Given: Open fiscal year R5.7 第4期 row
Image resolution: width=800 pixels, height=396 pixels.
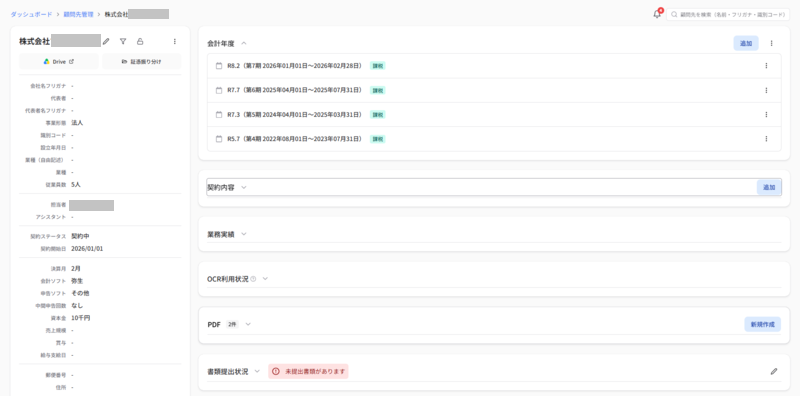Looking at the screenshot, I should pyautogui.click(x=494, y=139).
